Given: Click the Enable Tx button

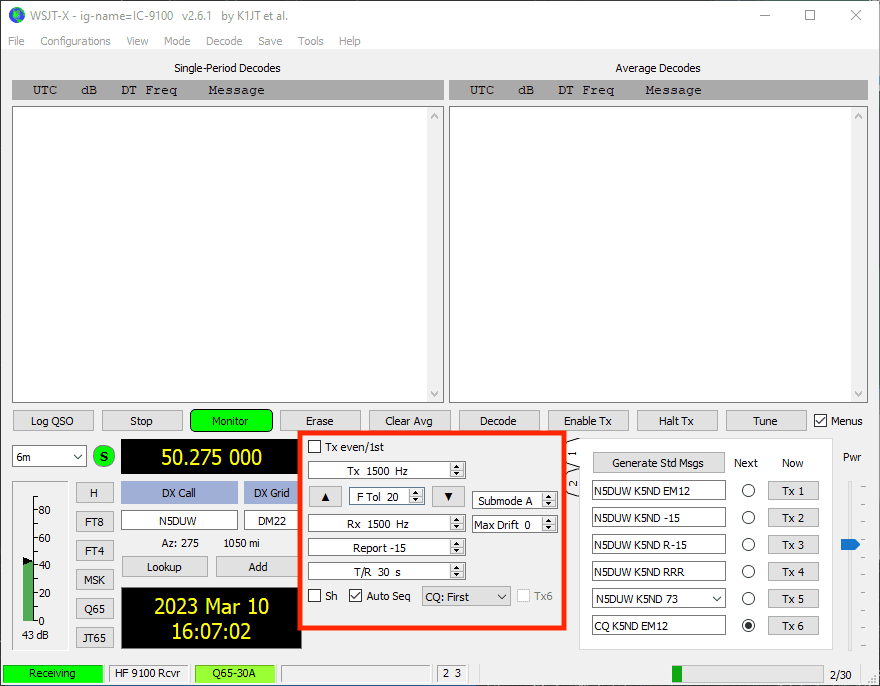Looking at the screenshot, I should click(x=587, y=421).
